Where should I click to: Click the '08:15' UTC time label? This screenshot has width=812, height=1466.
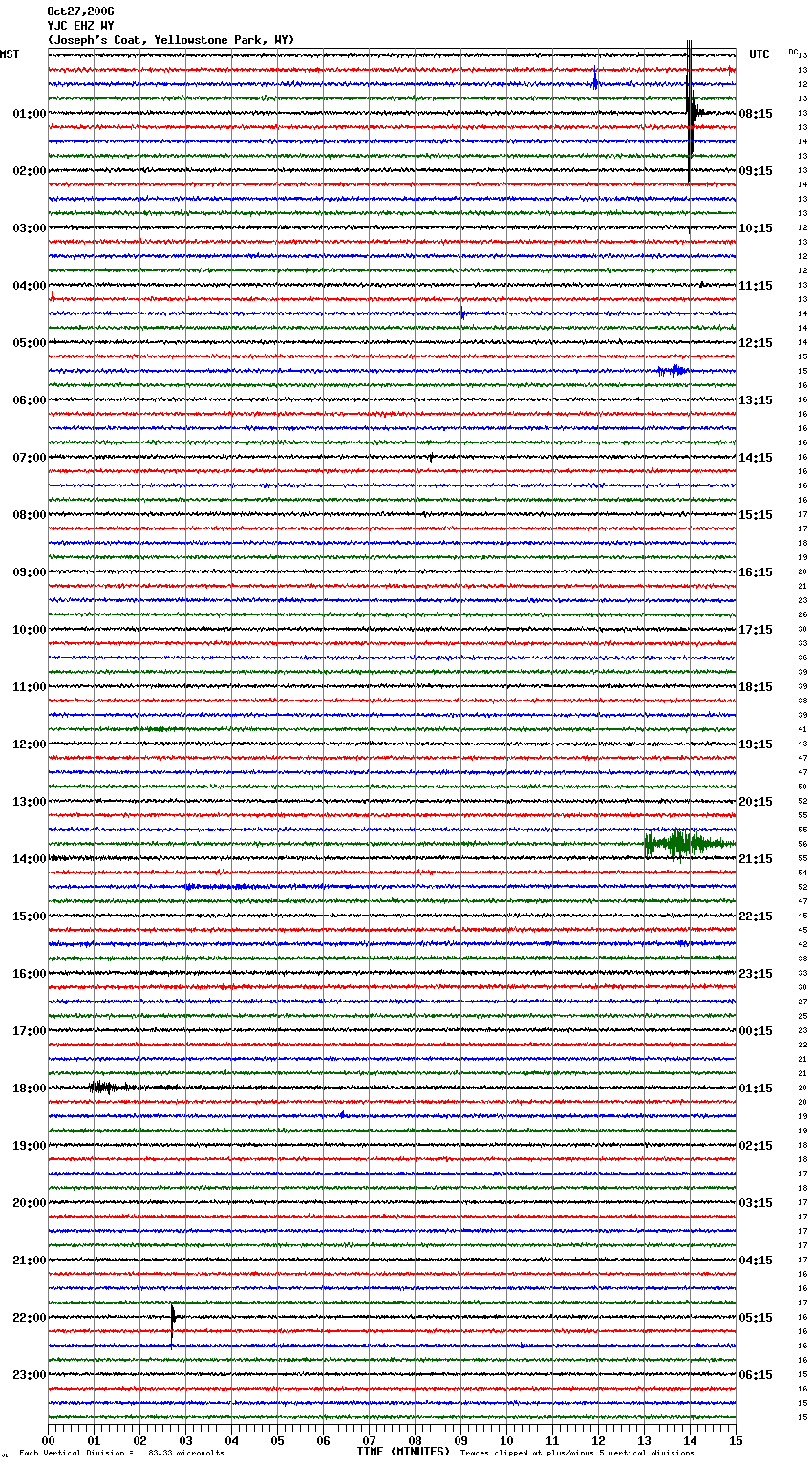point(756,114)
